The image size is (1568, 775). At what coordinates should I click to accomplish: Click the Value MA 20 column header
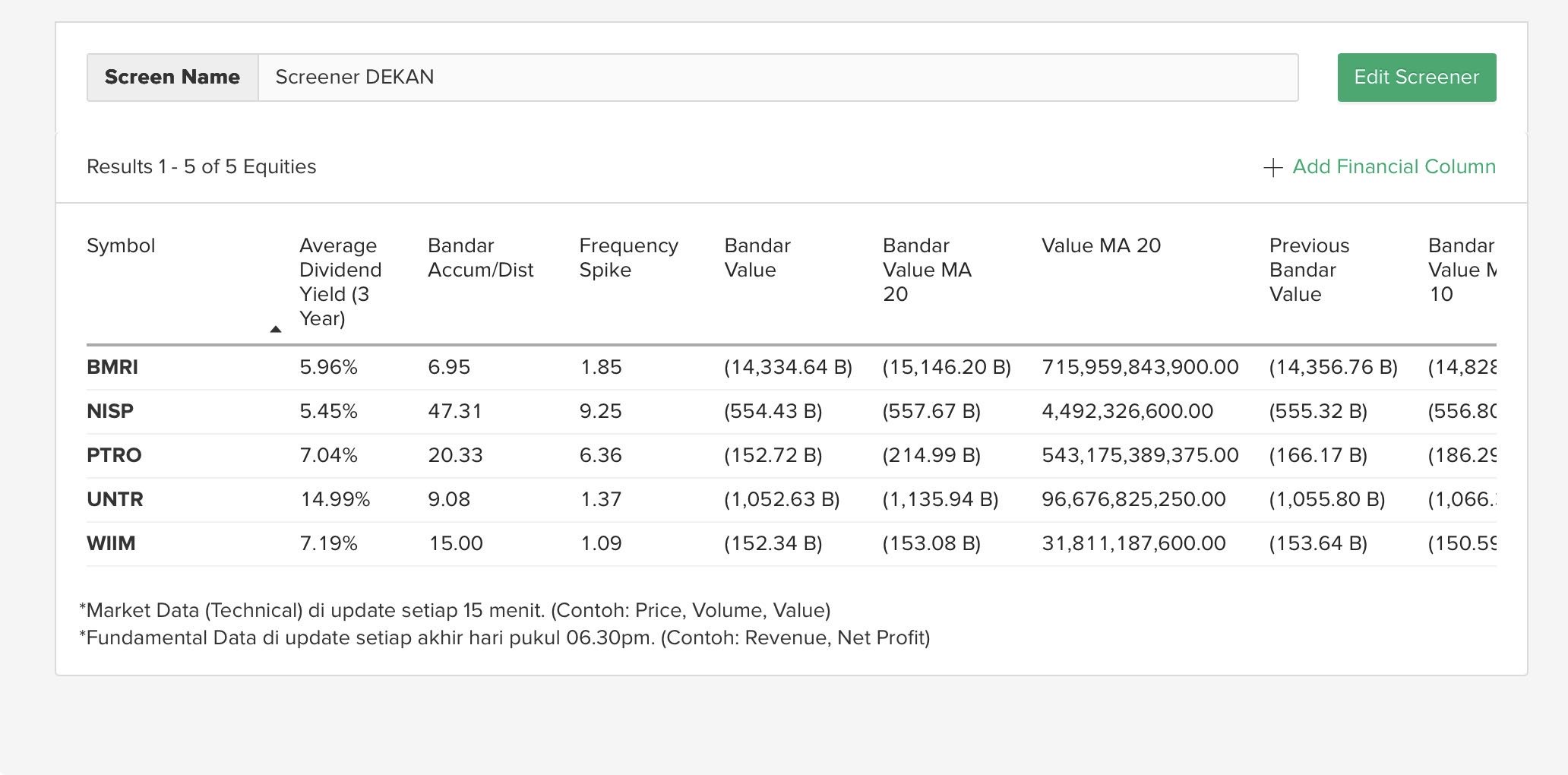(x=1101, y=246)
